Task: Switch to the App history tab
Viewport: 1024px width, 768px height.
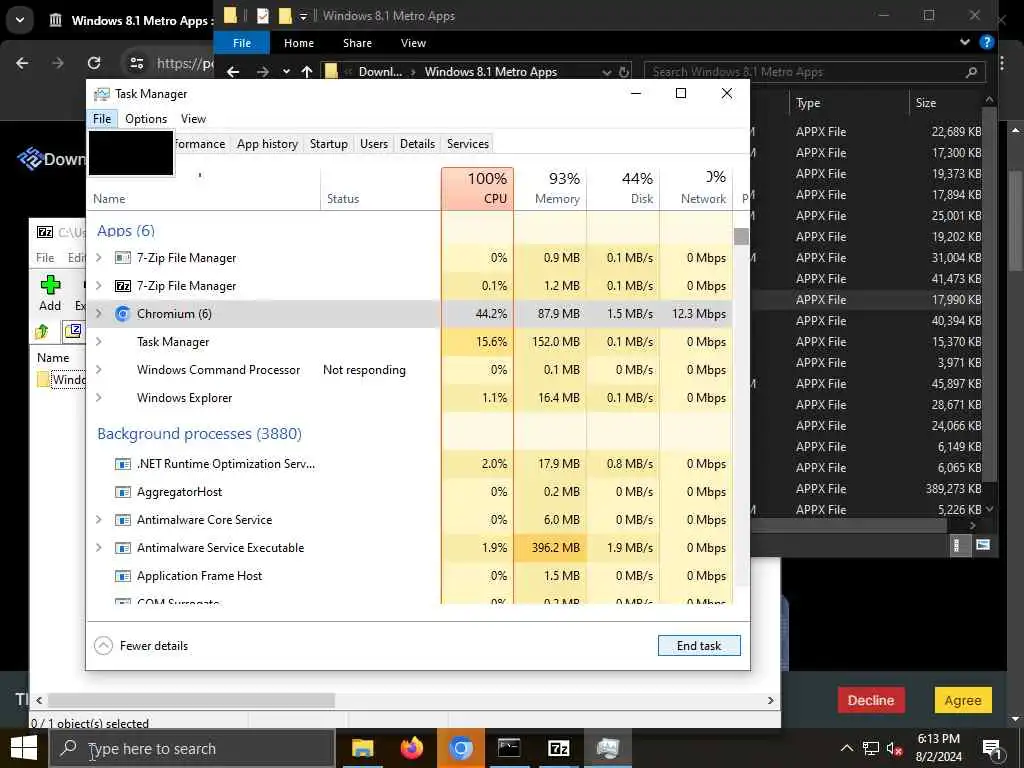Action: pyautogui.click(x=267, y=144)
